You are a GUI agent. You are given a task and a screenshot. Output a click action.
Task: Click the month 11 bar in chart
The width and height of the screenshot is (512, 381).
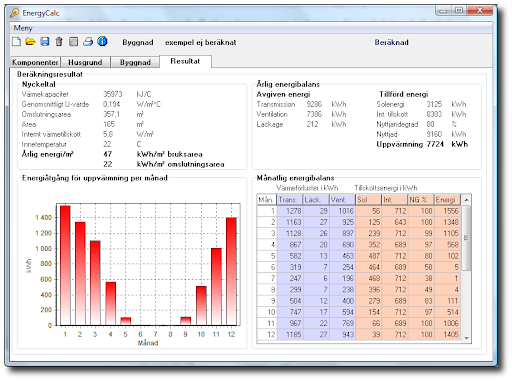(216, 287)
